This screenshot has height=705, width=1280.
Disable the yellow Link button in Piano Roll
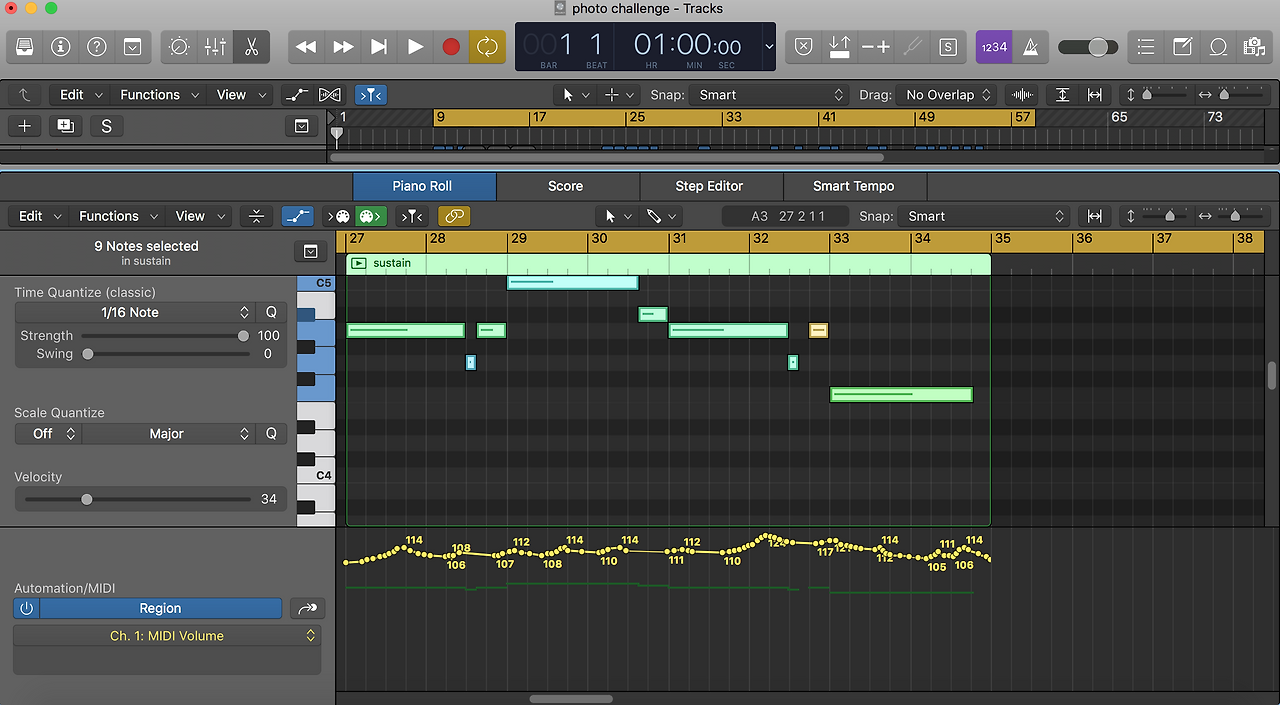tap(454, 216)
